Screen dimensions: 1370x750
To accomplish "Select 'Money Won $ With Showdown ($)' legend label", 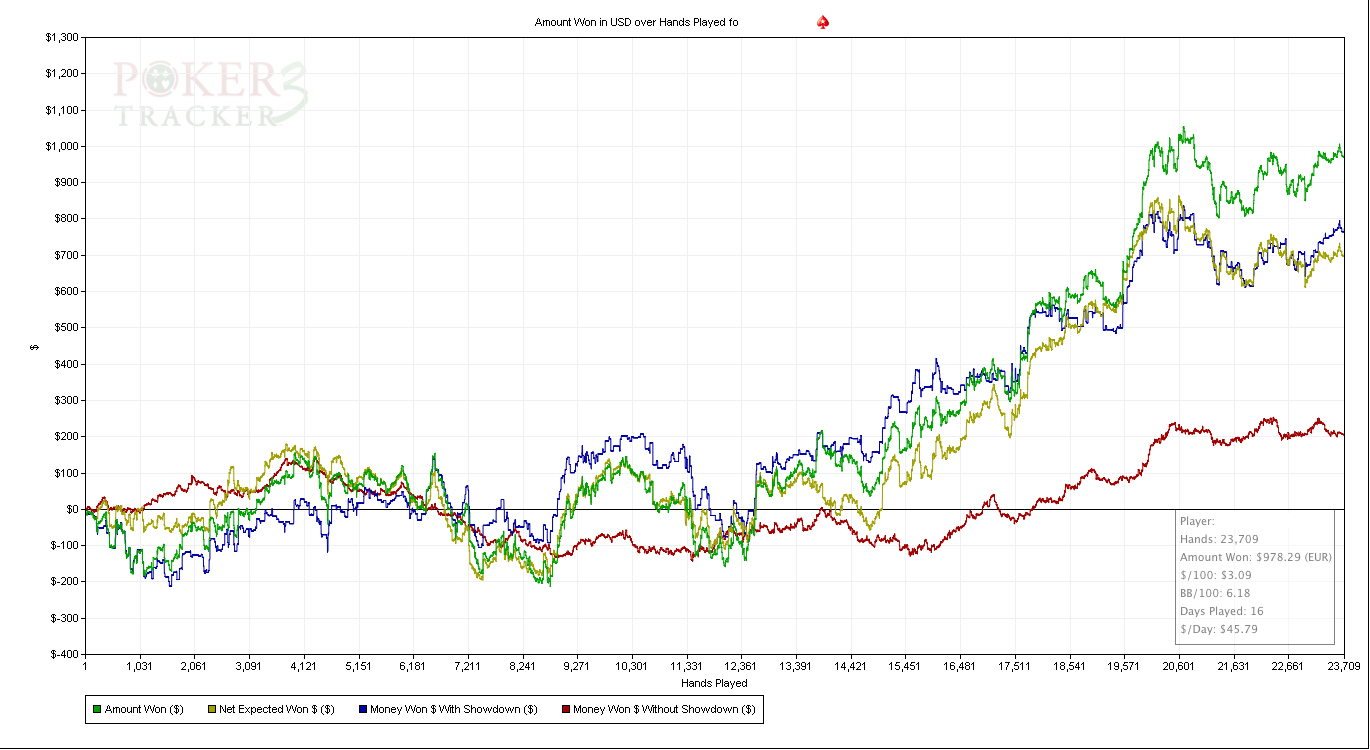I will point(454,709).
